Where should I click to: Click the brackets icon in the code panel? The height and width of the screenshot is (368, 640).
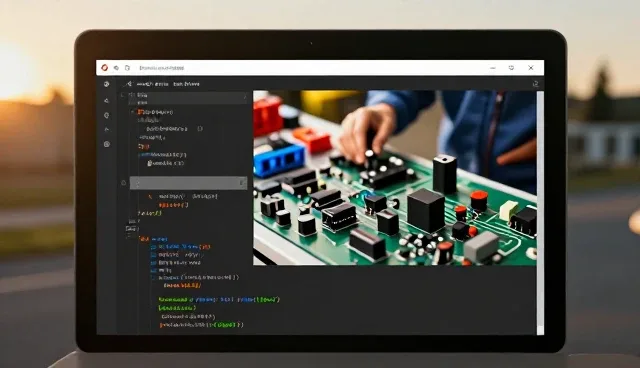(200, 129)
